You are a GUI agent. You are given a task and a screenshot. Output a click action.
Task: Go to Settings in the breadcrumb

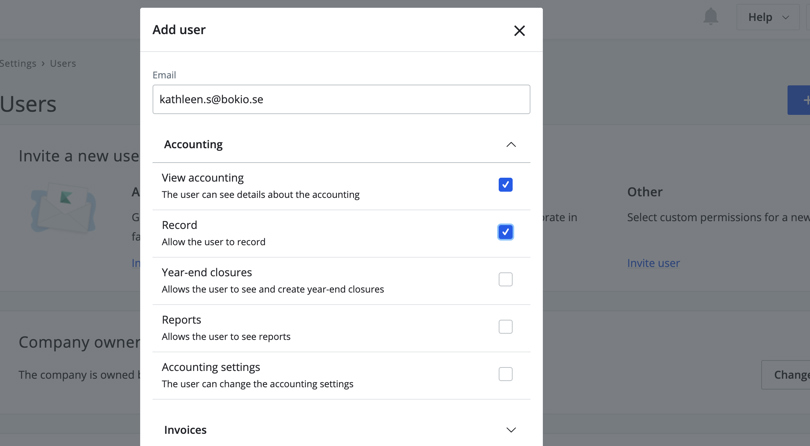(x=18, y=63)
